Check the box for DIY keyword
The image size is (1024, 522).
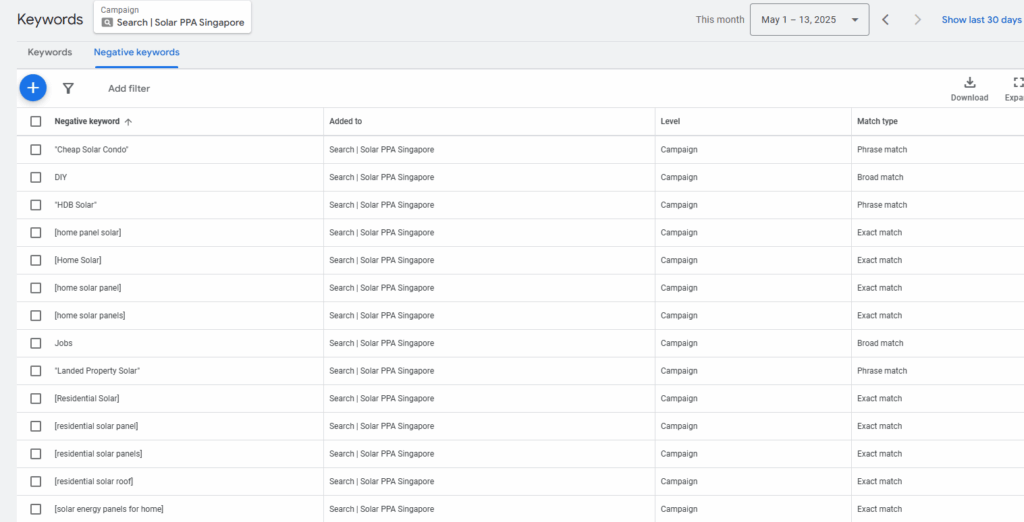pos(36,177)
